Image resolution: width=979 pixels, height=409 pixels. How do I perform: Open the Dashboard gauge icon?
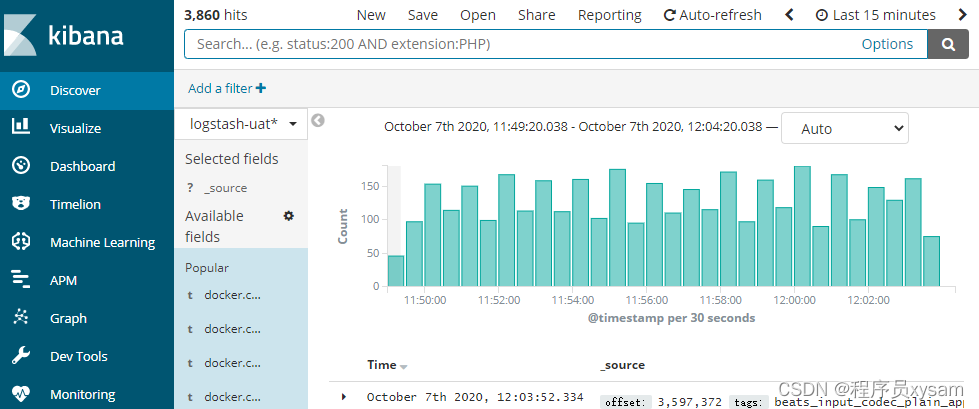[x=21, y=165]
